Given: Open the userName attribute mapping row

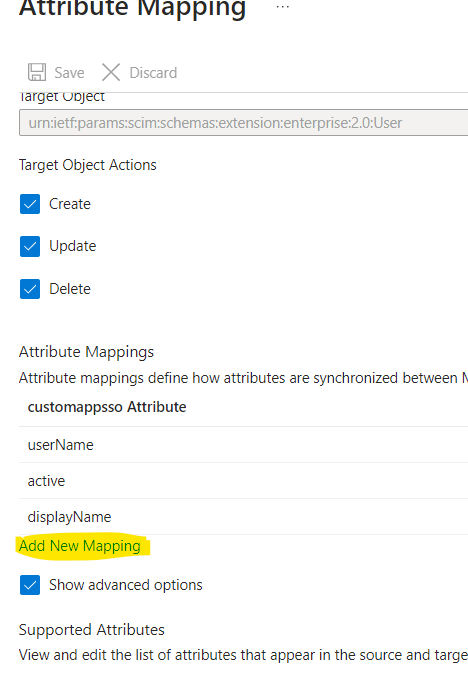Looking at the screenshot, I should click(x=243, y=445).
